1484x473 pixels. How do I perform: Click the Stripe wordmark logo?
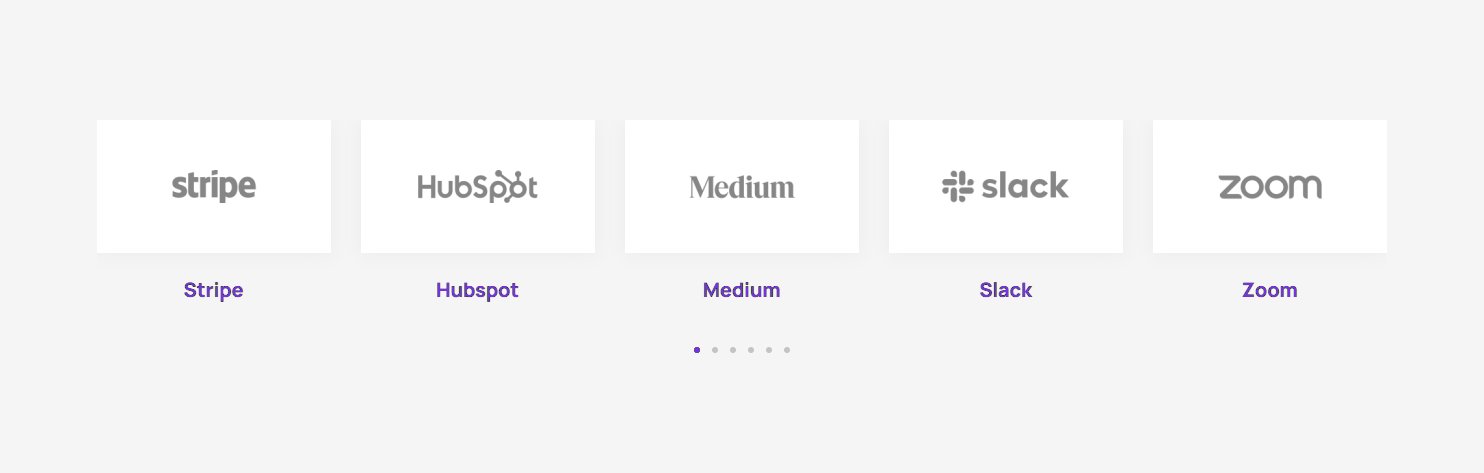tap(213, 187)
